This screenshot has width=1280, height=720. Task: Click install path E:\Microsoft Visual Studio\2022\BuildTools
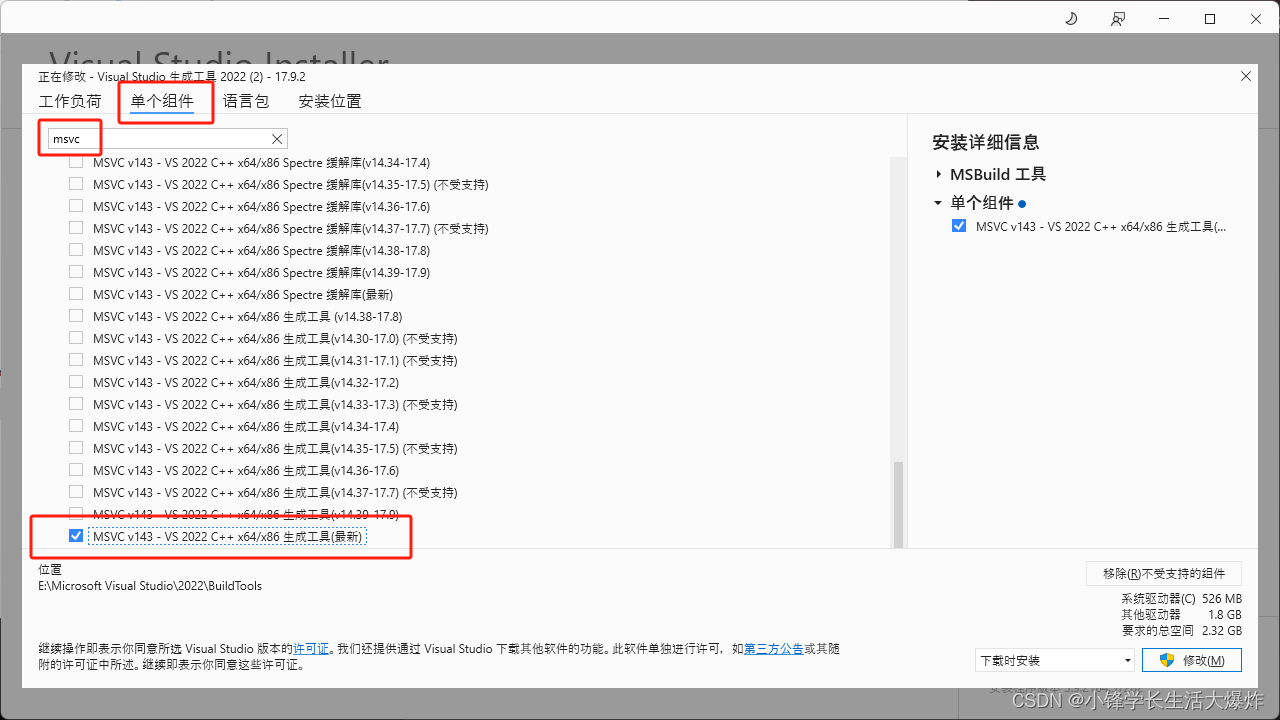click(x=150, y=586)
